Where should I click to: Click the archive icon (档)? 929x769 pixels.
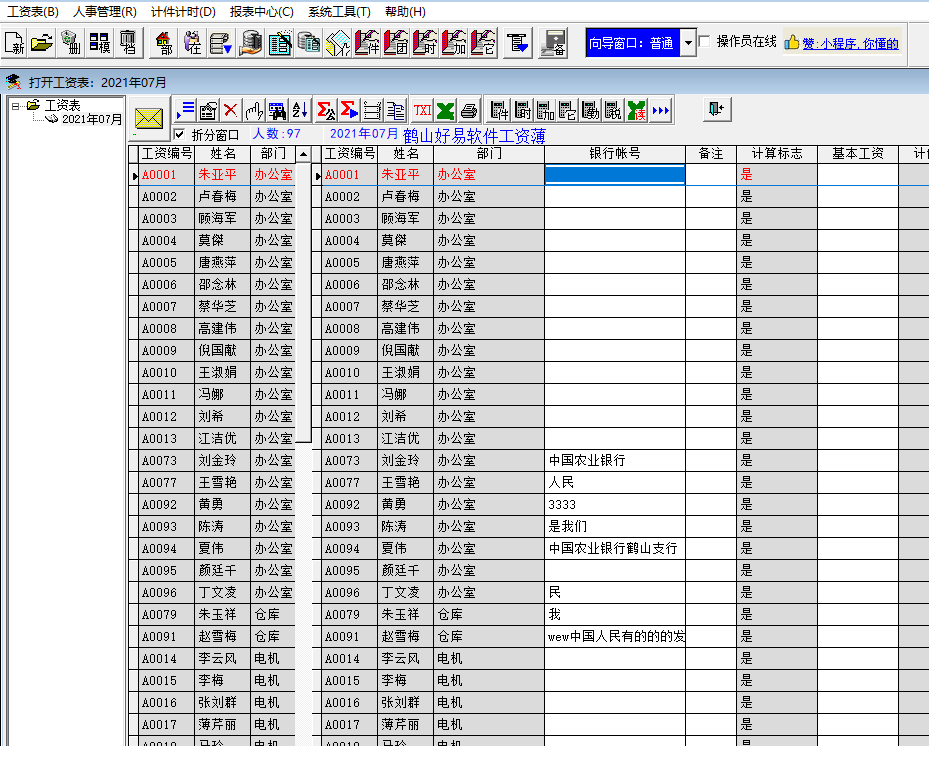point(128,43)
